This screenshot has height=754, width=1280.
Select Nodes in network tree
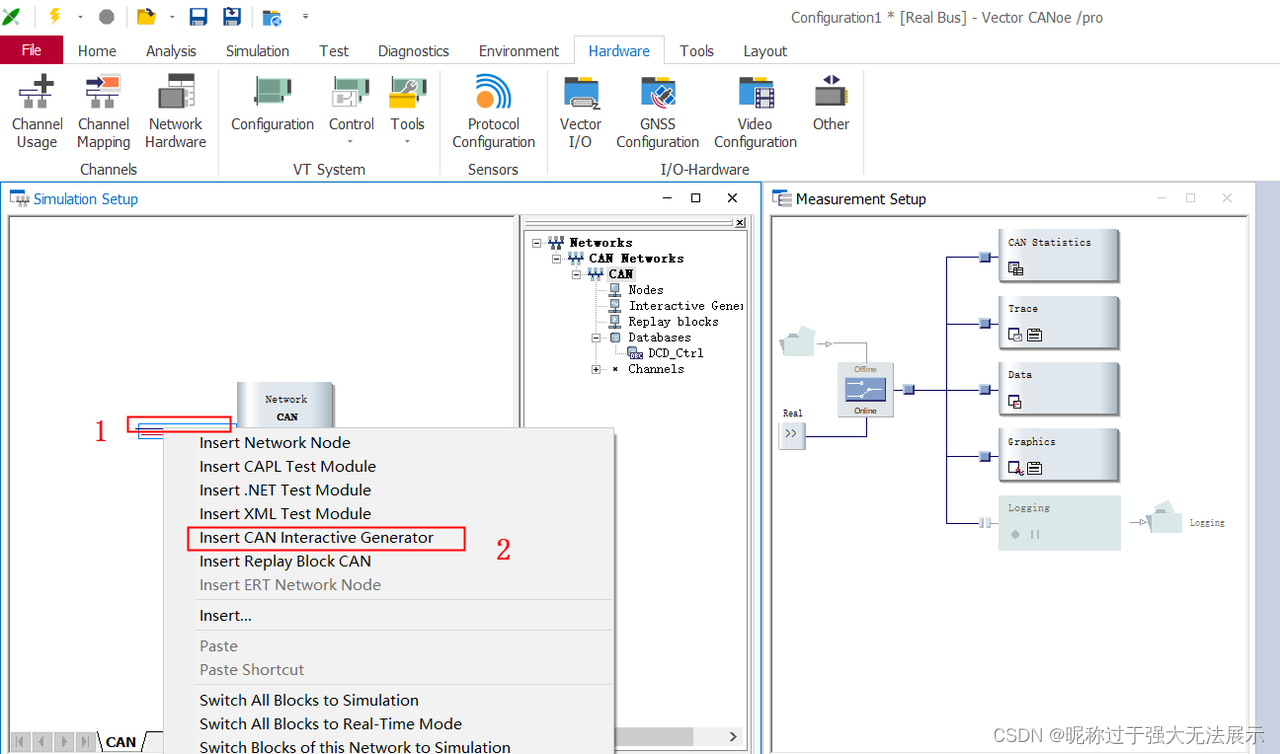coord(646,290)
